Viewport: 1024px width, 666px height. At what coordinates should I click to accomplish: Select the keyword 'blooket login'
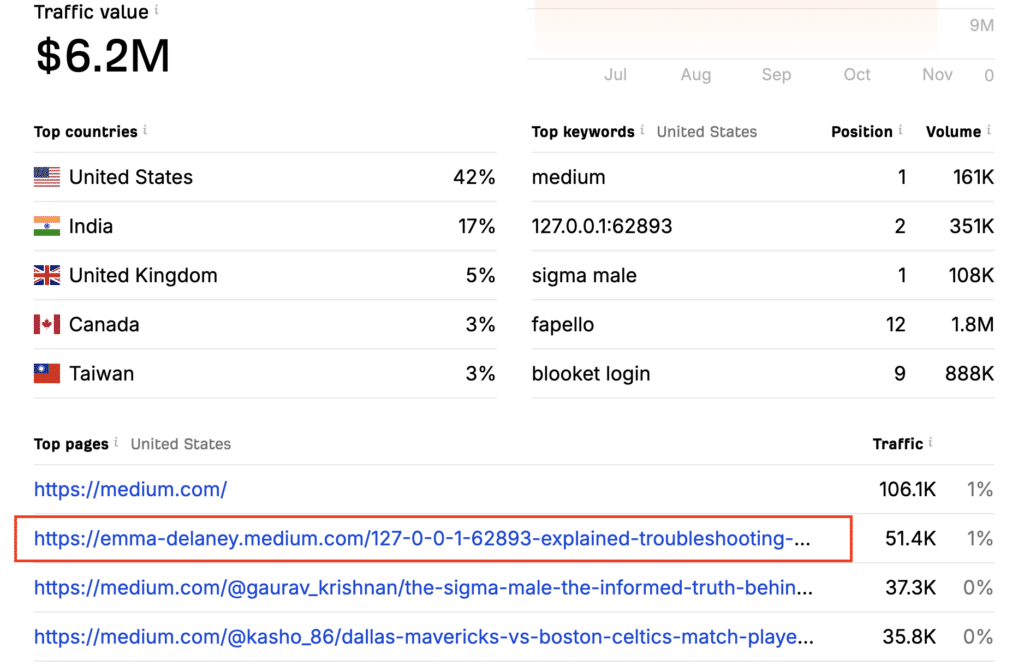(591, 373)
